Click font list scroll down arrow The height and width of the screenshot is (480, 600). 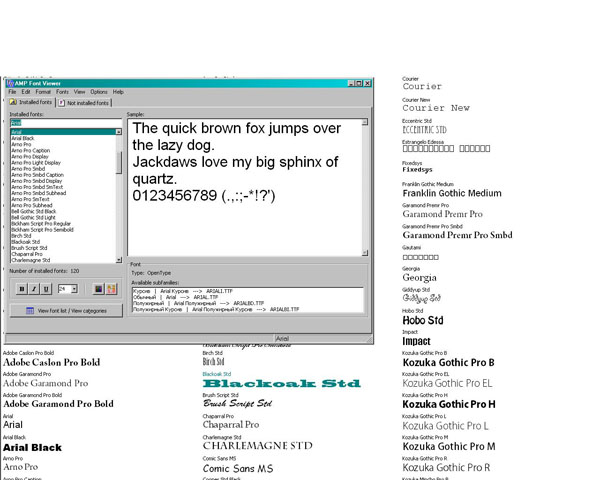119,260
